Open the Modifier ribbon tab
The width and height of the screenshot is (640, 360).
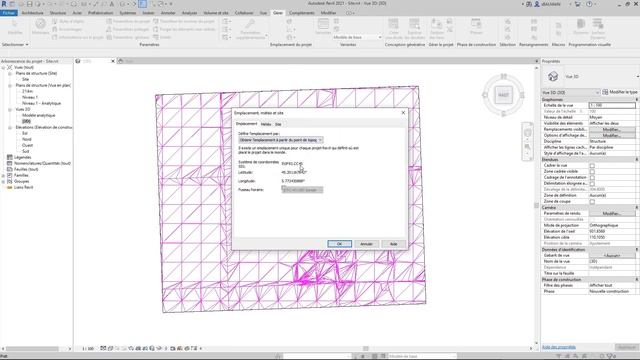[x=328, y=13]
